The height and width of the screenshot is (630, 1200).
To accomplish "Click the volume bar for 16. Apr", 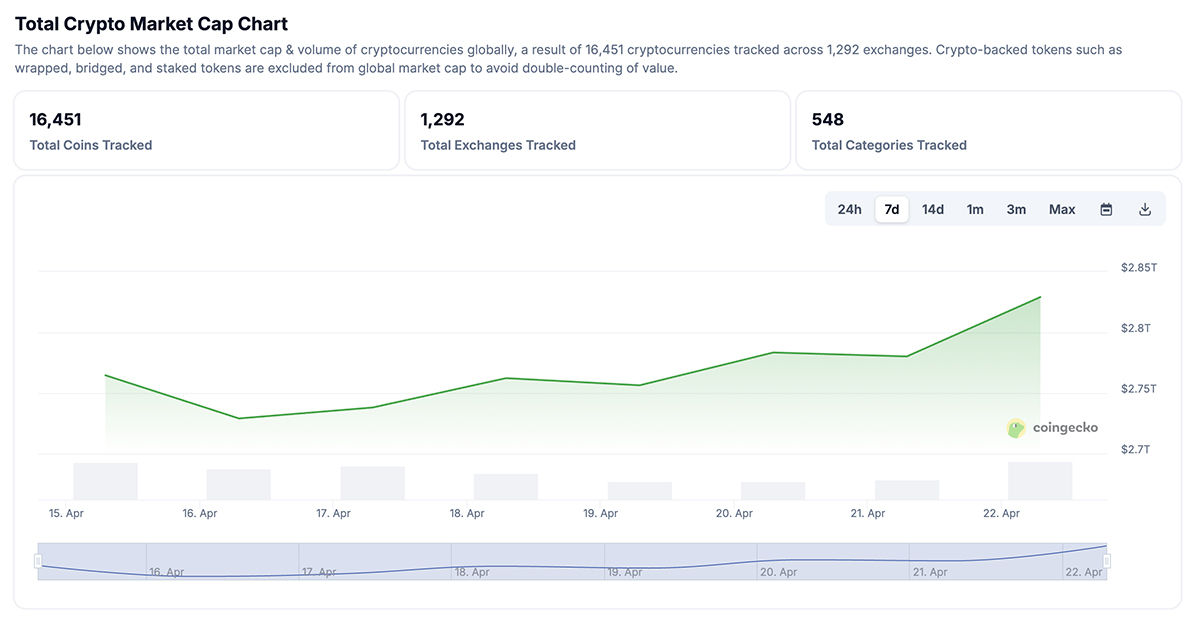I will pos(239,485).
